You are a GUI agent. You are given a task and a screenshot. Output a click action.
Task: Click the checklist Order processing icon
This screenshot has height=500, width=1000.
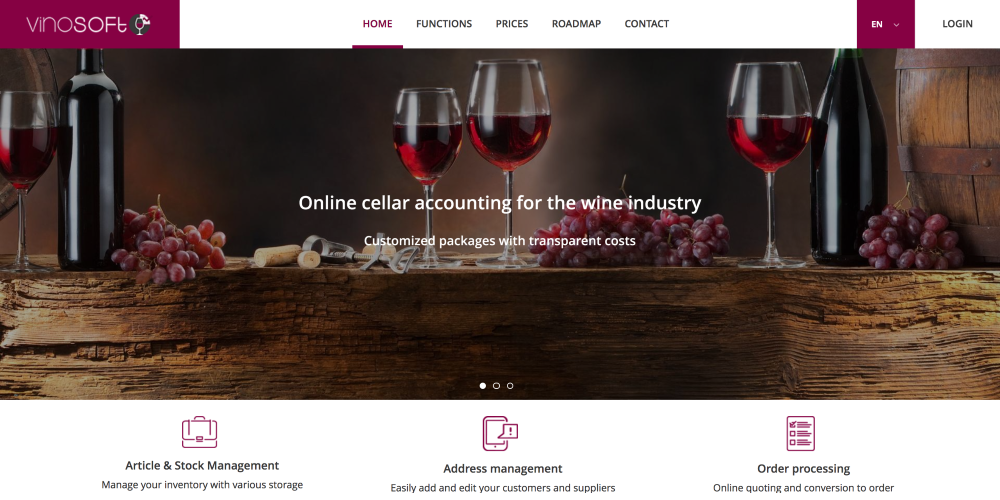click(x=800, y=434)
